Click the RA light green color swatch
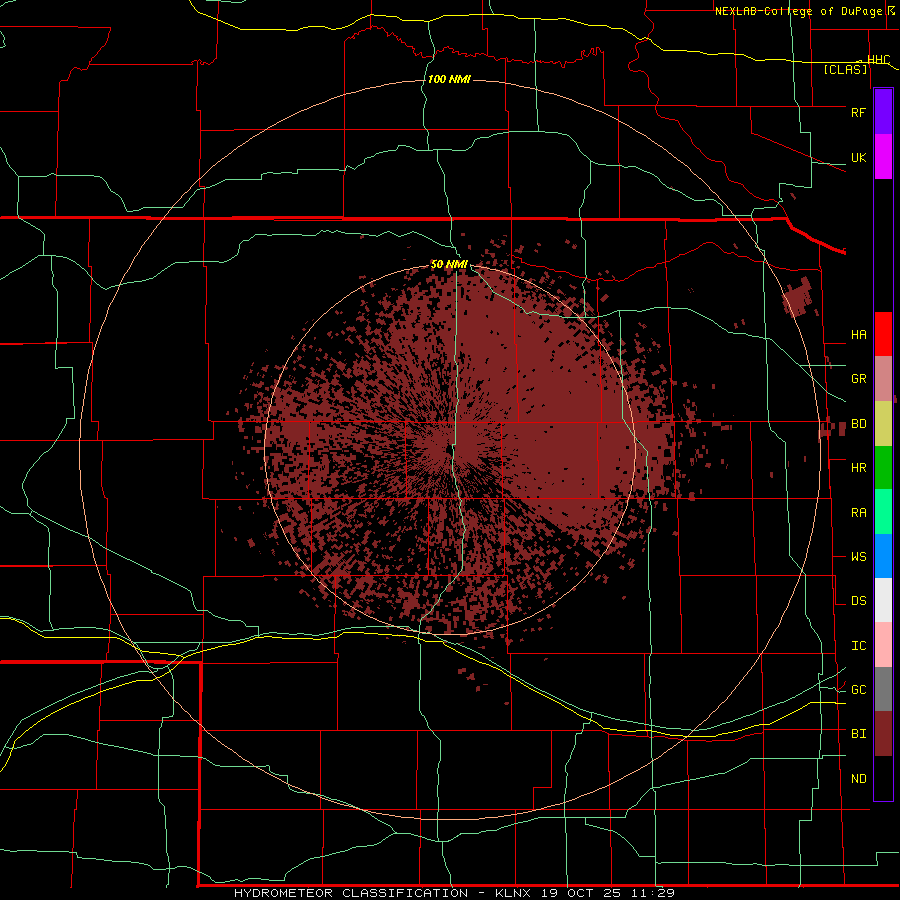This screenshot has width=900, height=900. (x=883, y=512)
